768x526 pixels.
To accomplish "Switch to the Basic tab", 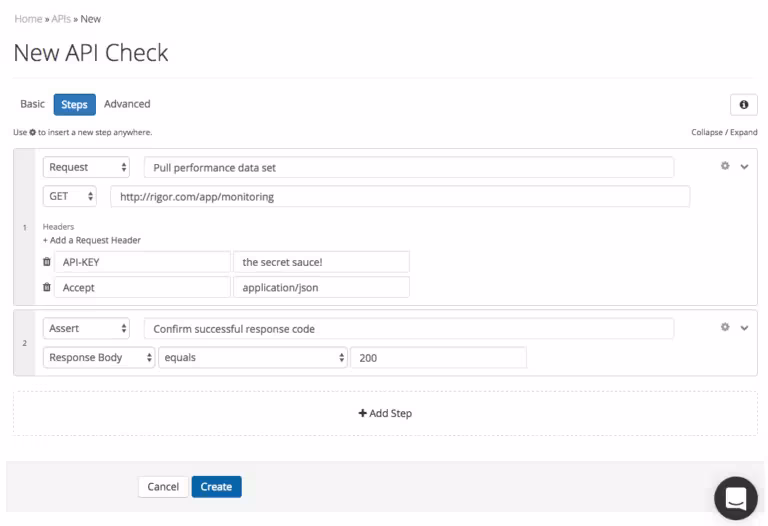I will (x=33, y=104).
